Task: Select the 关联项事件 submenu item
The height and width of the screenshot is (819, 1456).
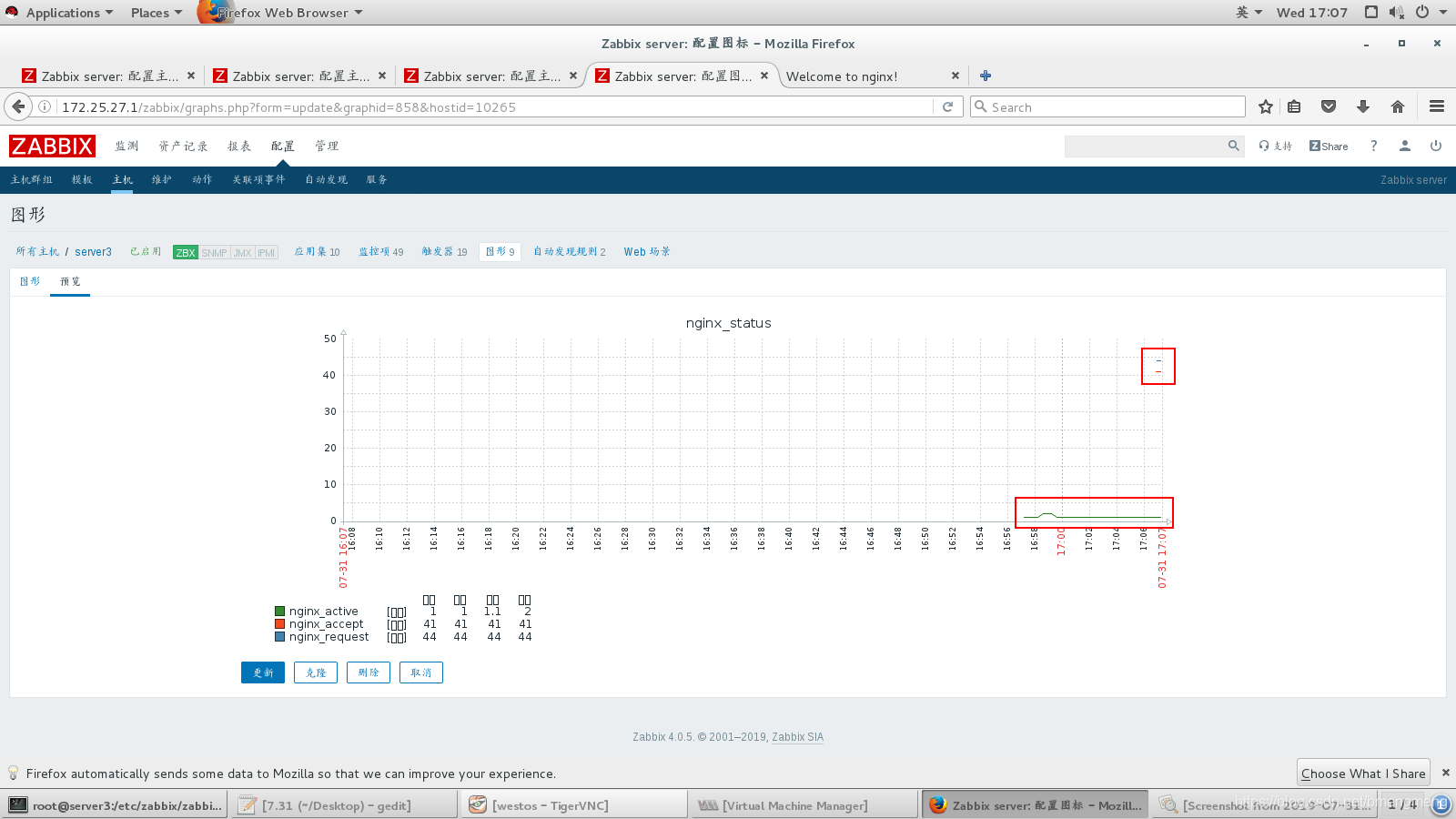Action: (x=258, y=179)
